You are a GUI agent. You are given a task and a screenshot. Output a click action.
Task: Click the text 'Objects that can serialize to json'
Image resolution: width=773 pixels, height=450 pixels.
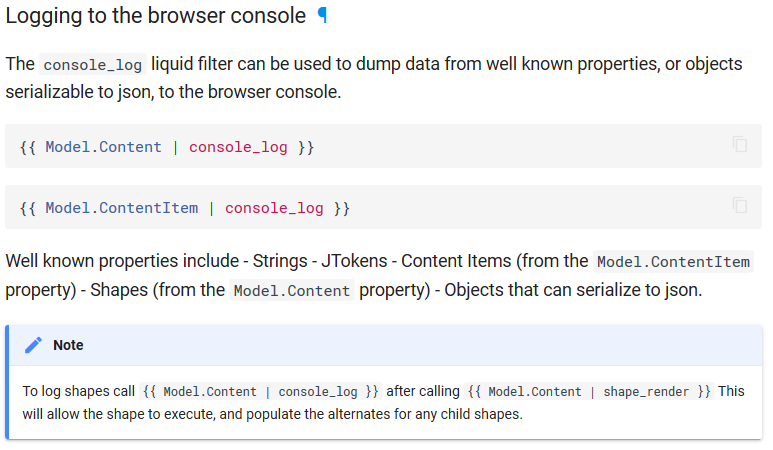(573, 290)
